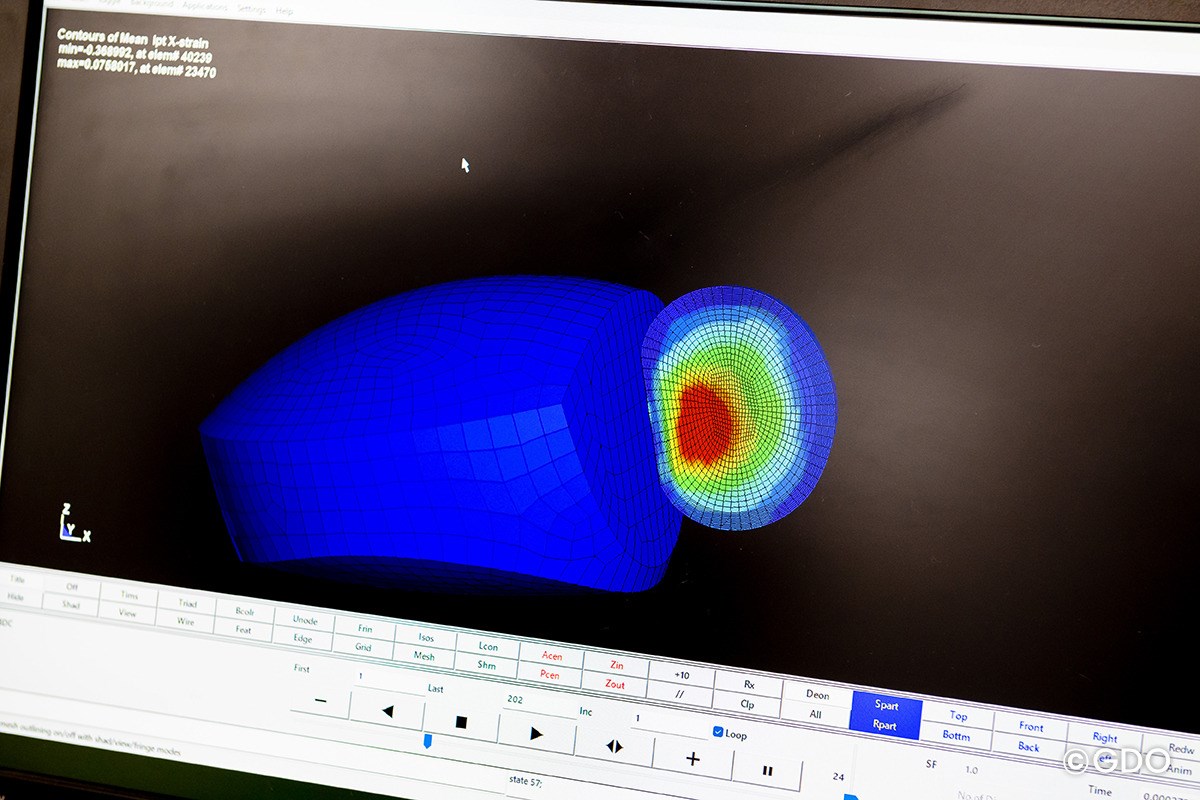Click the Redw redraw button
The image size is (1200, 800).
tap(1182, 750)
